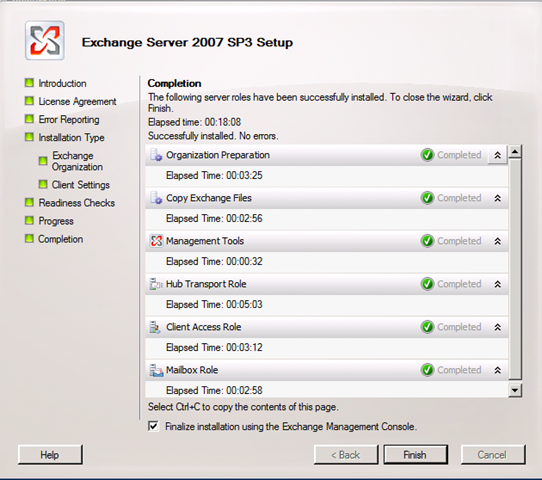Click the Hub Transport Role icon
Viewport: 542px width, 480px height.
[x=156, y=284]
